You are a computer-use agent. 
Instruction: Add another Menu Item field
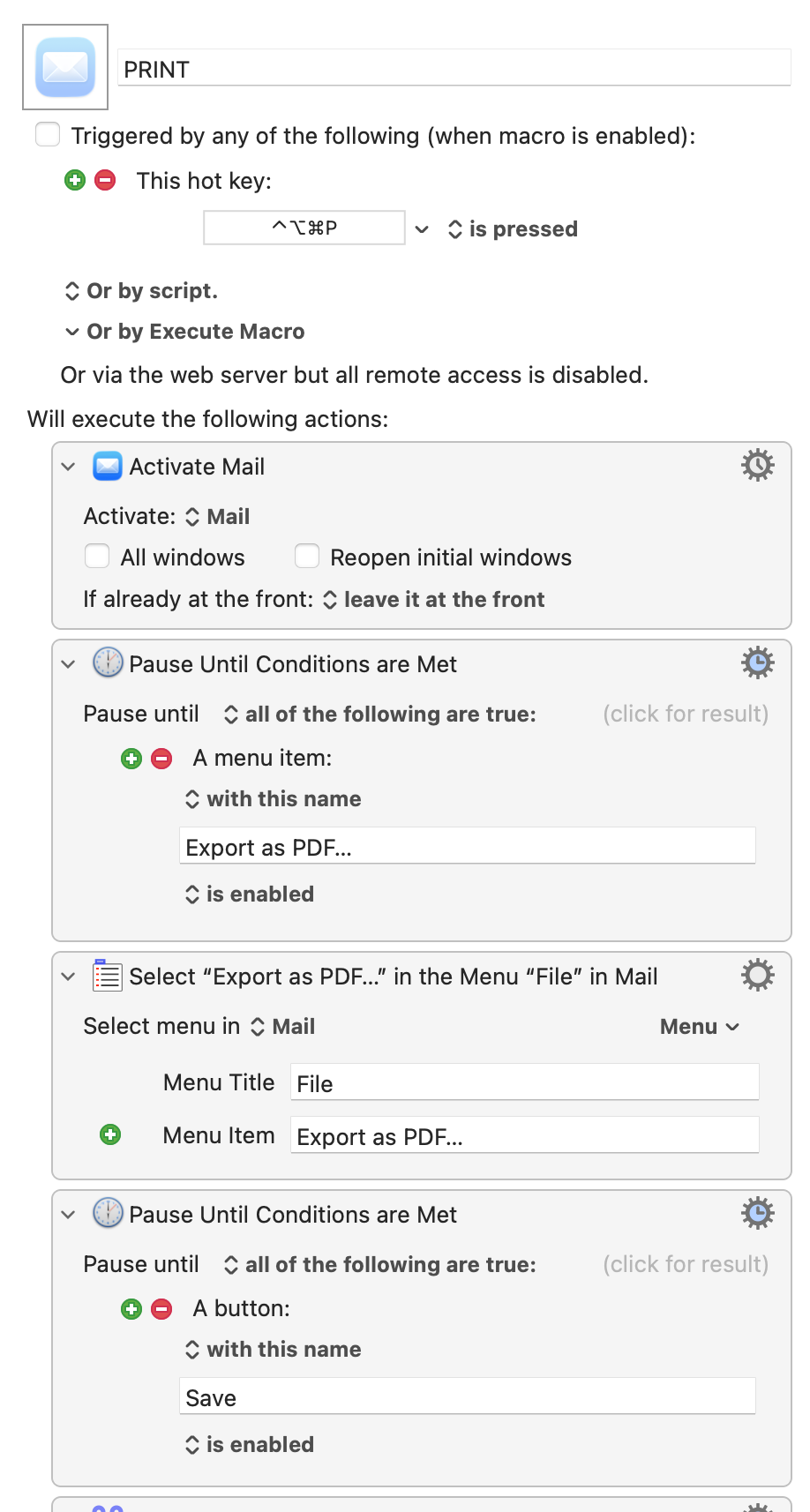click(110, 1134)
